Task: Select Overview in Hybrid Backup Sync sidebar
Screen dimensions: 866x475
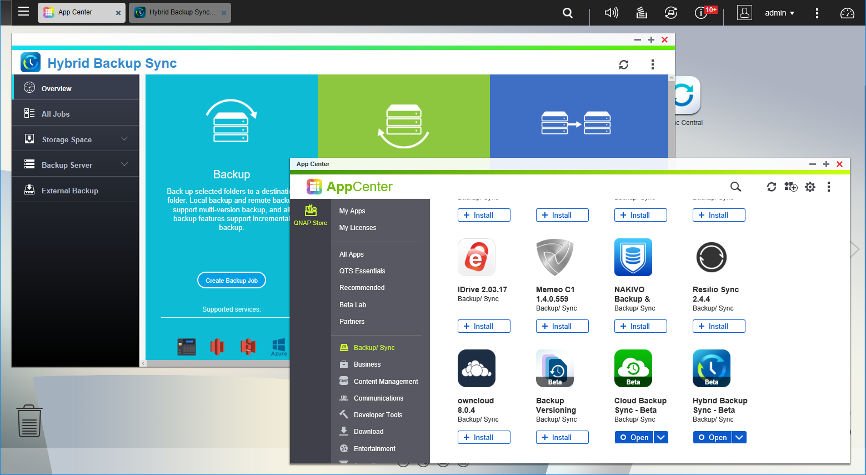Action: [x=76, y=88]
